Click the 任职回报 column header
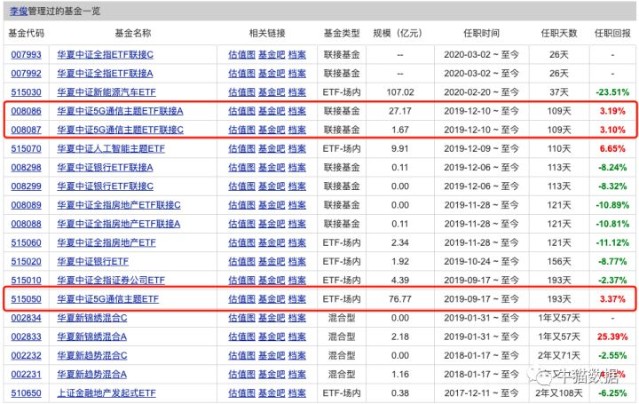The width and height of the screenshot is (639, 404). [x=613, y=33]
